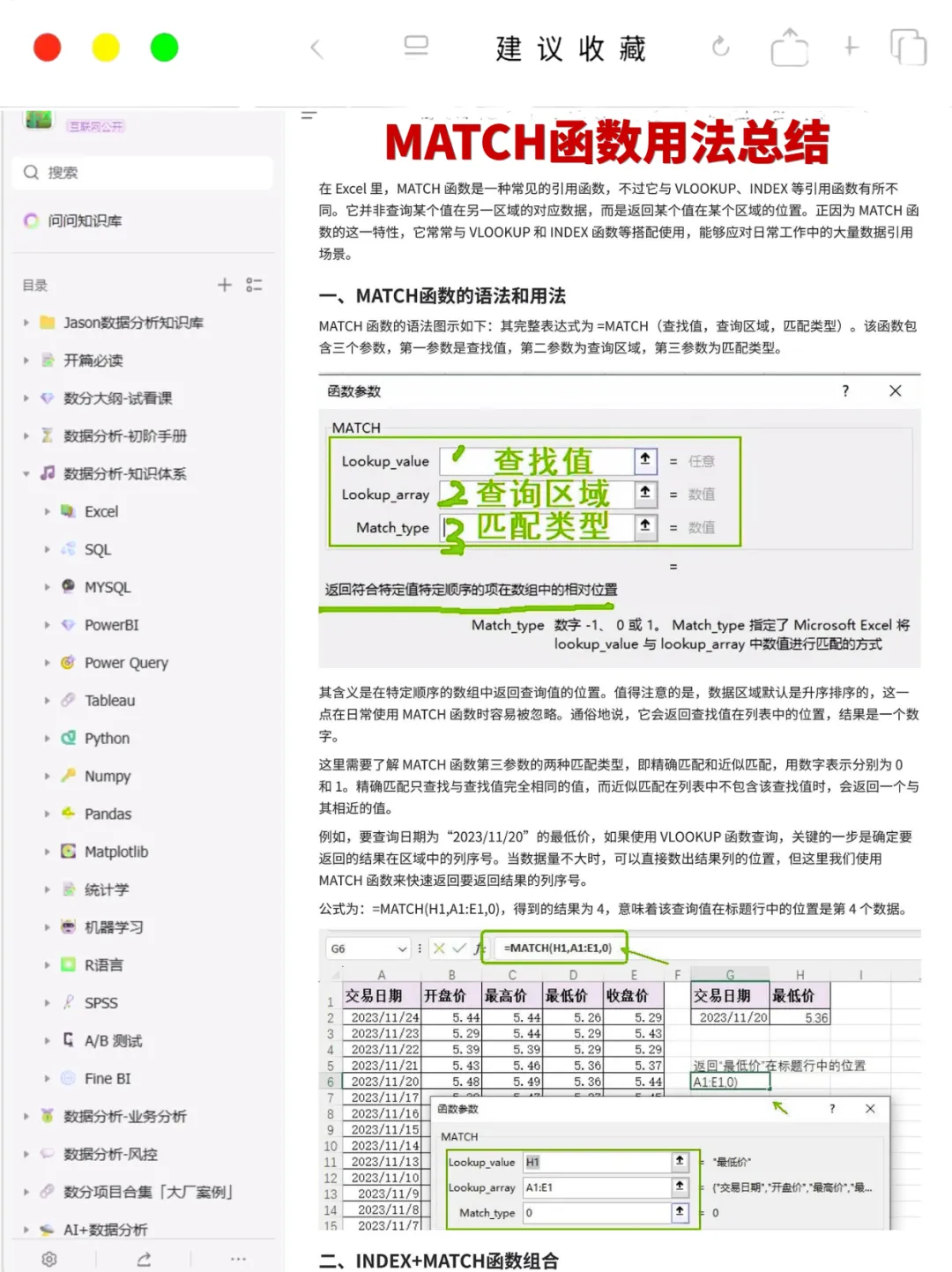The width and height of the screenshot is (952, 1272).
Task: Select 数据分析-知识体系 entry
Action: pyautogui.click(x=125, y=473)
